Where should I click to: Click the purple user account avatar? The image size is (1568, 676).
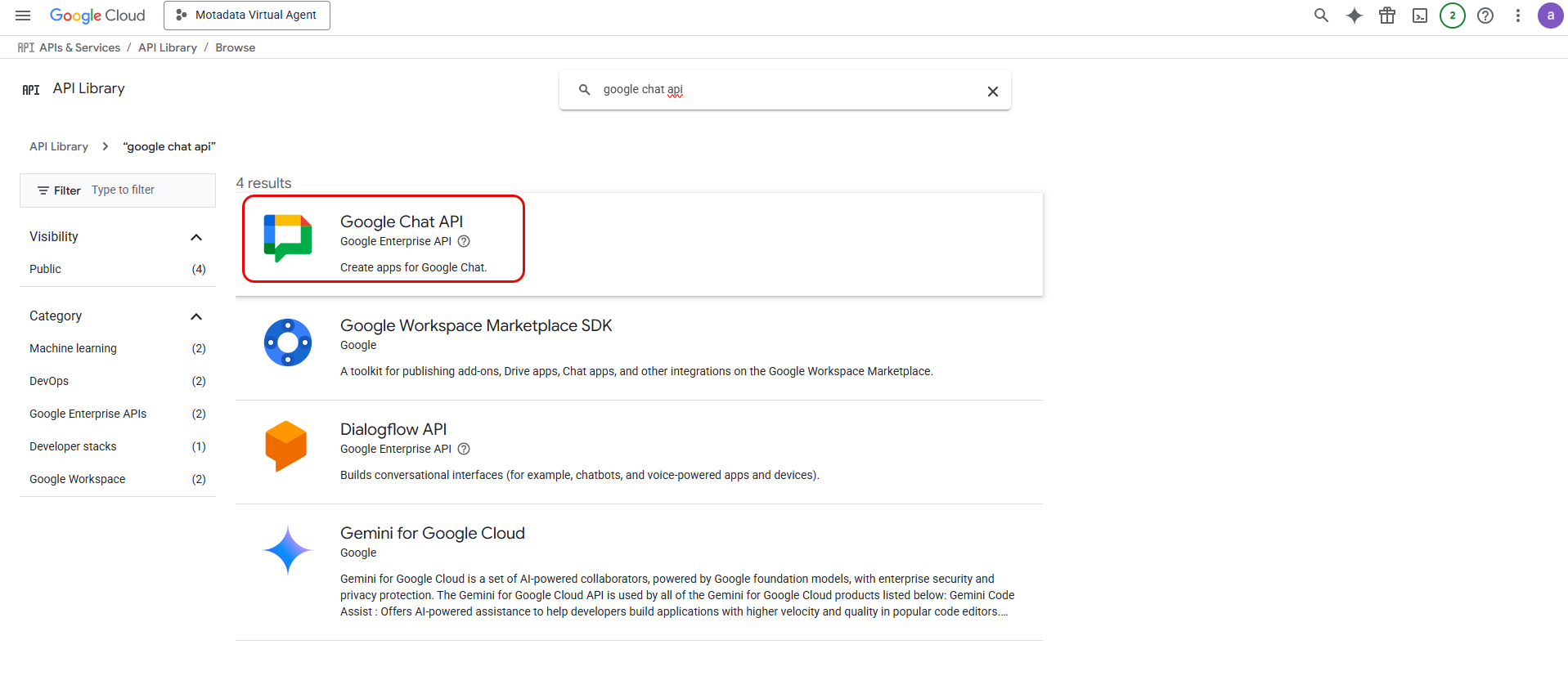pyautogui.click(x=1550, y=16)
